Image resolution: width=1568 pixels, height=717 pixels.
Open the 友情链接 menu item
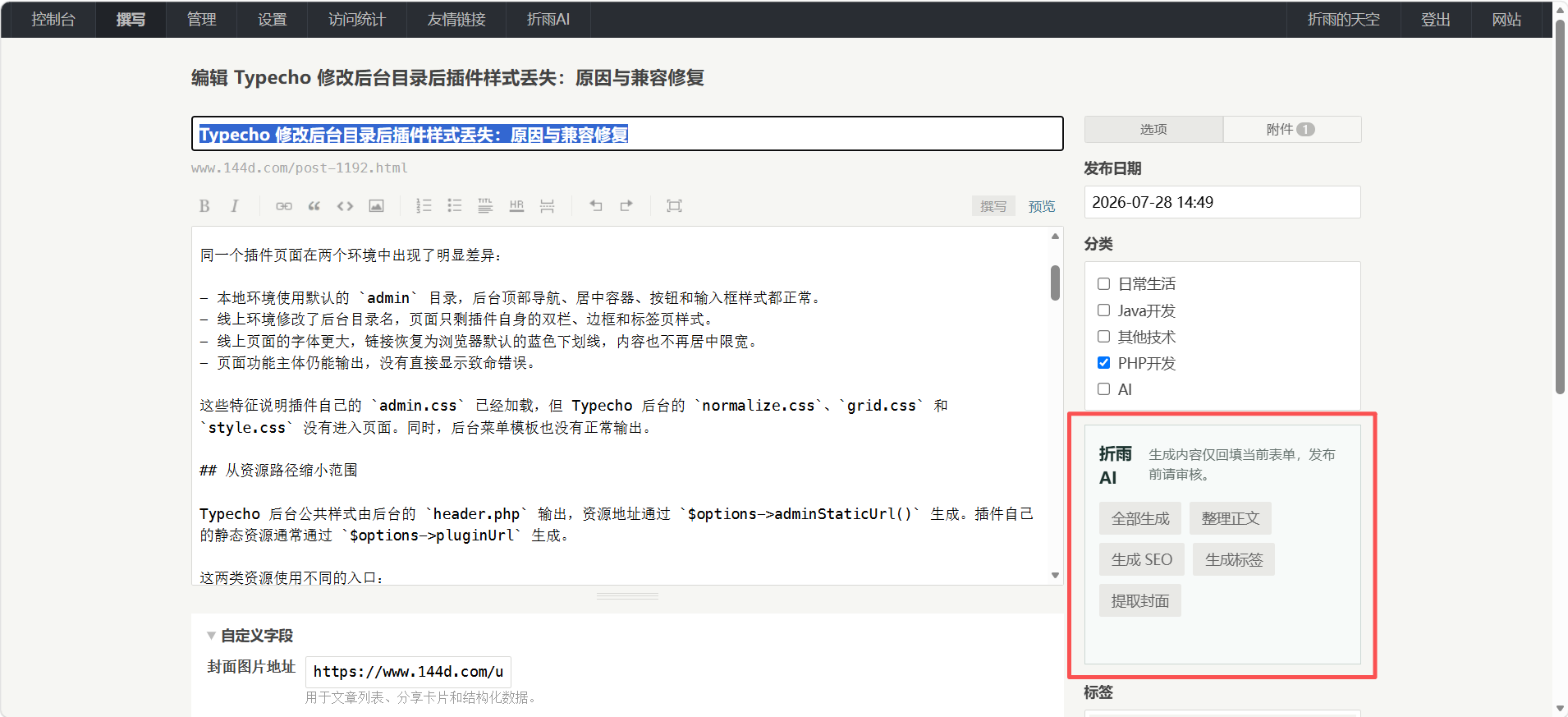pyautogui.click(x=456, y=20)
